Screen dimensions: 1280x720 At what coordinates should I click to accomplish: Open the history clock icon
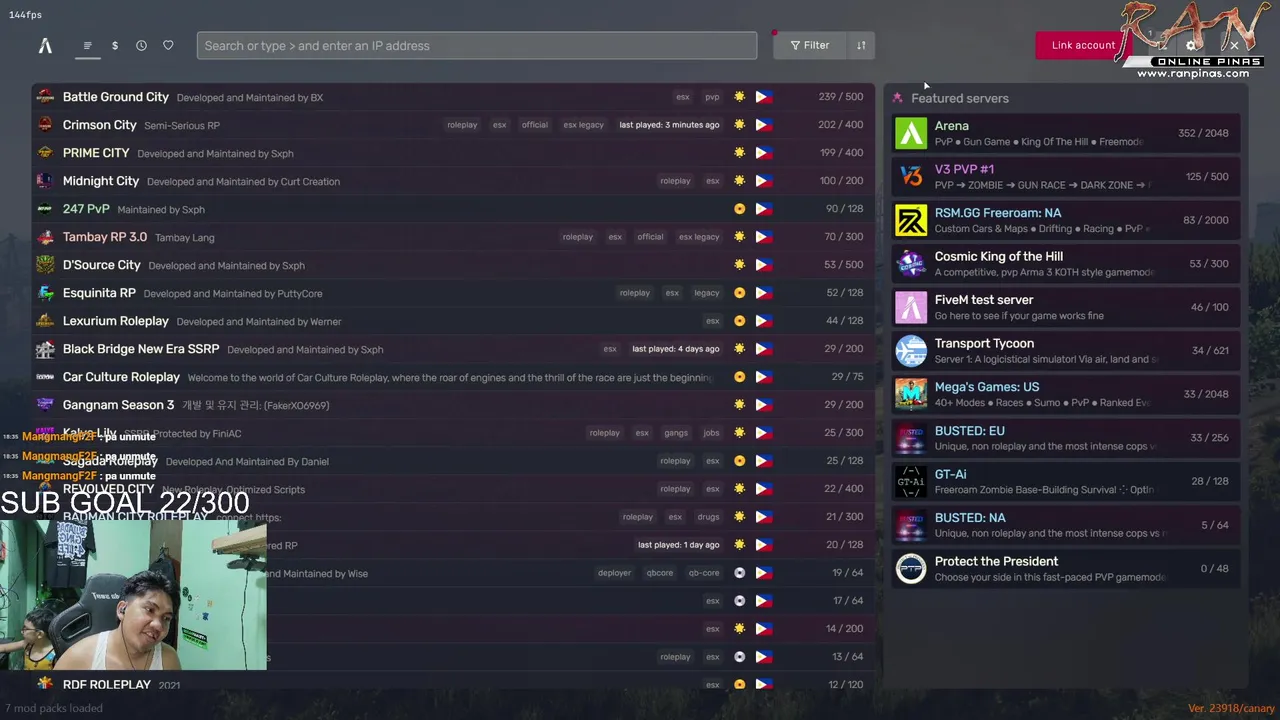pyautogui.click(x=141, y=45)
